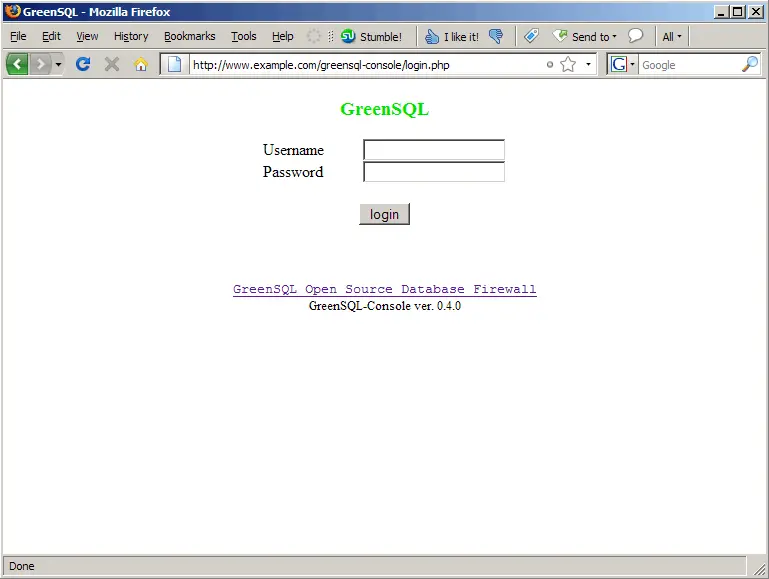The image size is (769, 579).
Task: Go to the Home page icon
Action: pos(141,64)
